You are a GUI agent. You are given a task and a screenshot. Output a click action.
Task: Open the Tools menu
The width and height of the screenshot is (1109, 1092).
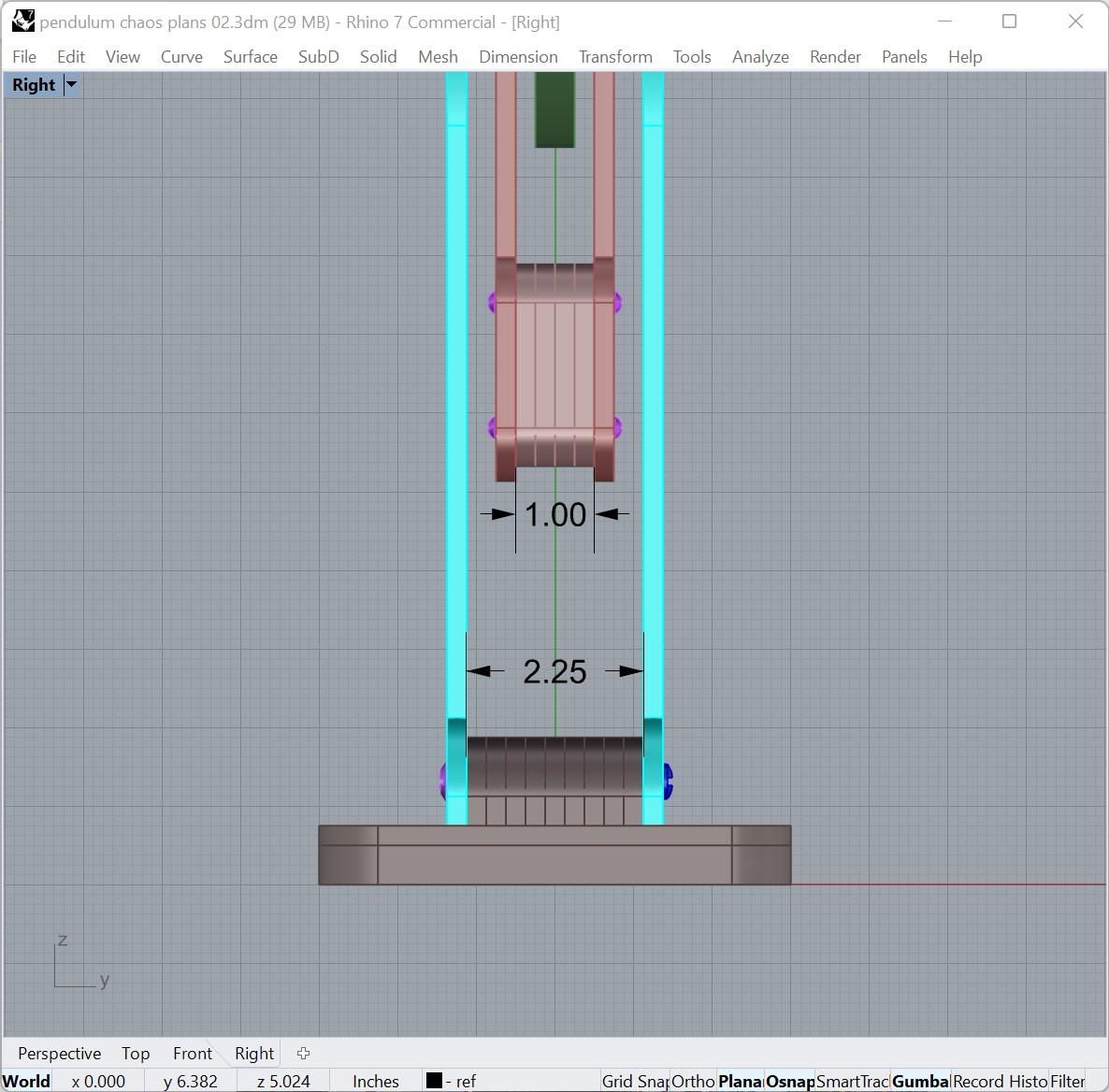(692, 57)
